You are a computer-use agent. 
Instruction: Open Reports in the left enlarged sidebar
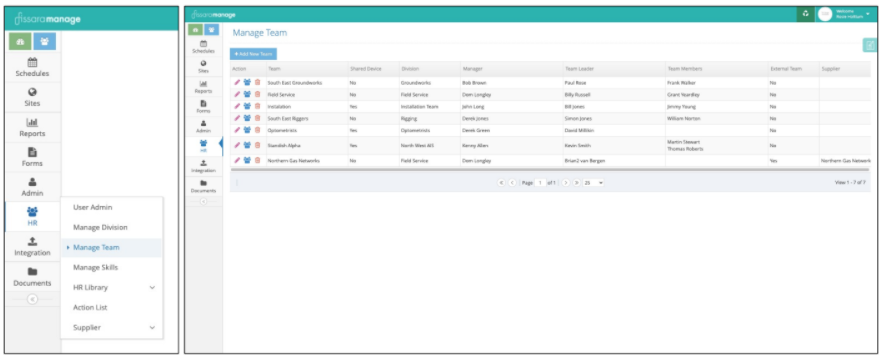pyautogui.click(x=32, y=127)
